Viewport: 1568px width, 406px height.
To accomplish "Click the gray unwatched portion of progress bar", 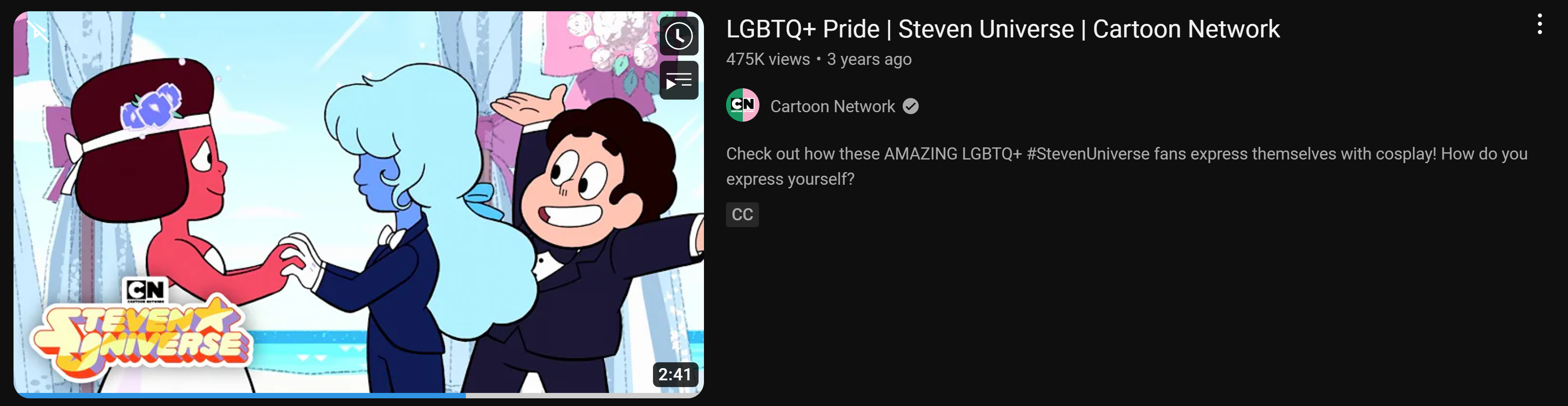I will [585, 395].
